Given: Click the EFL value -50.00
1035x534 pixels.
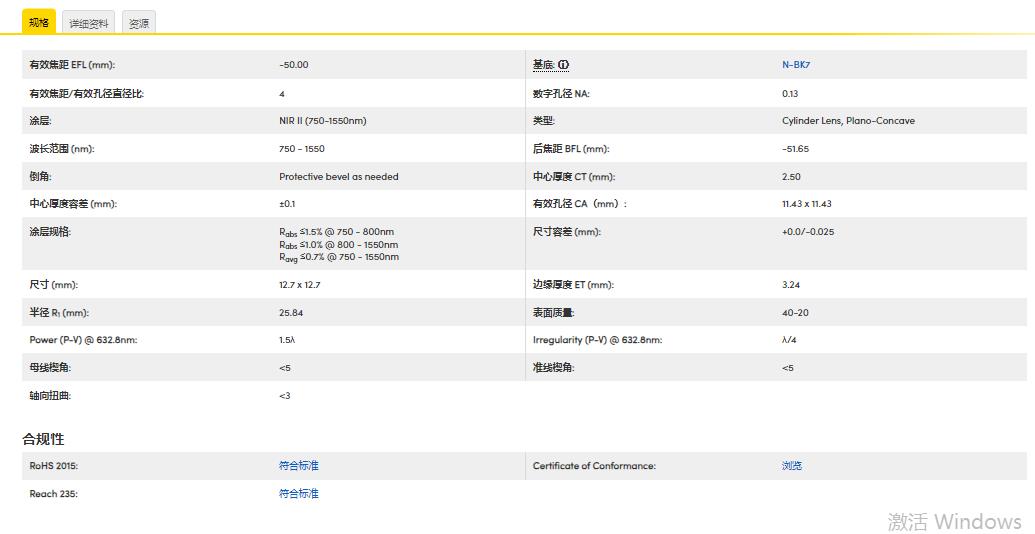Looking at the screenshot, I should point(294,65).
